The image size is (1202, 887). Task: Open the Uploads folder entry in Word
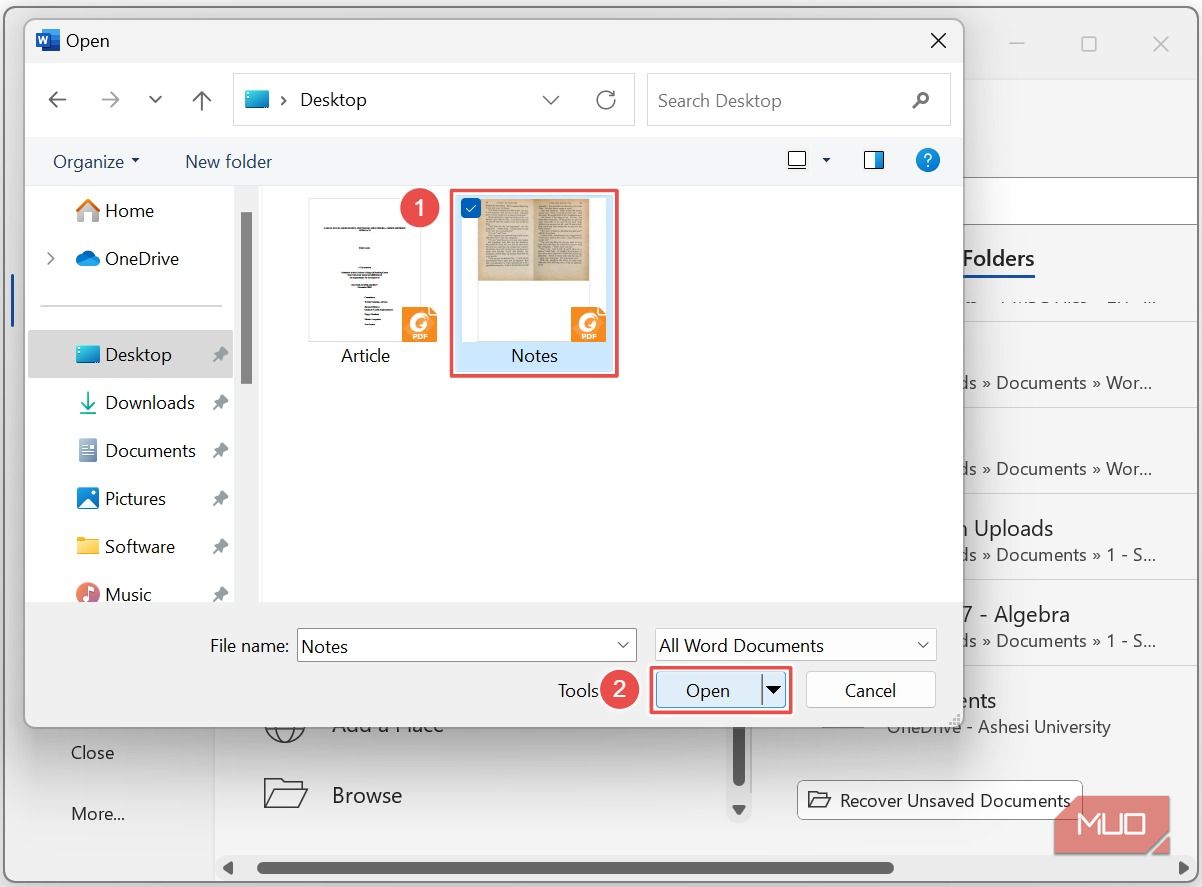1080,540
